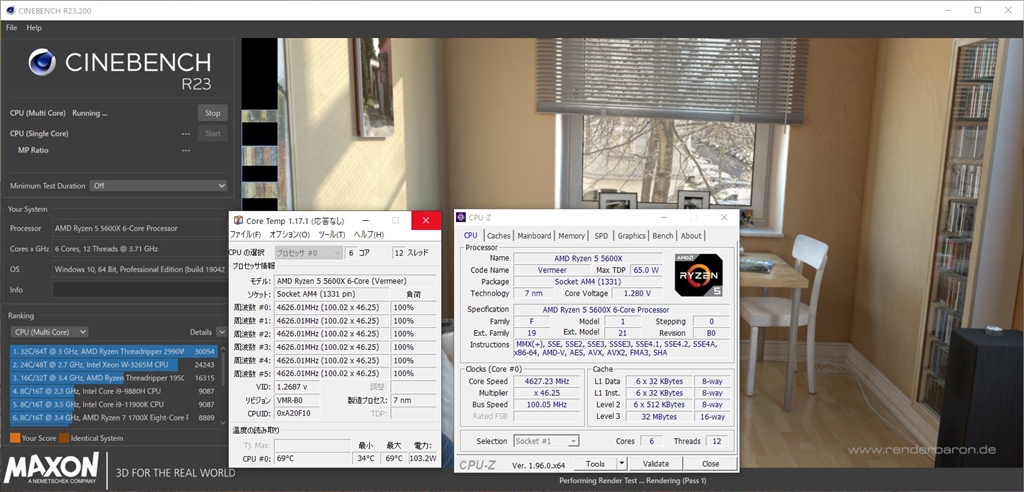This screenshot has height=492, width=1024.
Task: Open the File menu in Cinebench
Action: (x=11, y=28)
